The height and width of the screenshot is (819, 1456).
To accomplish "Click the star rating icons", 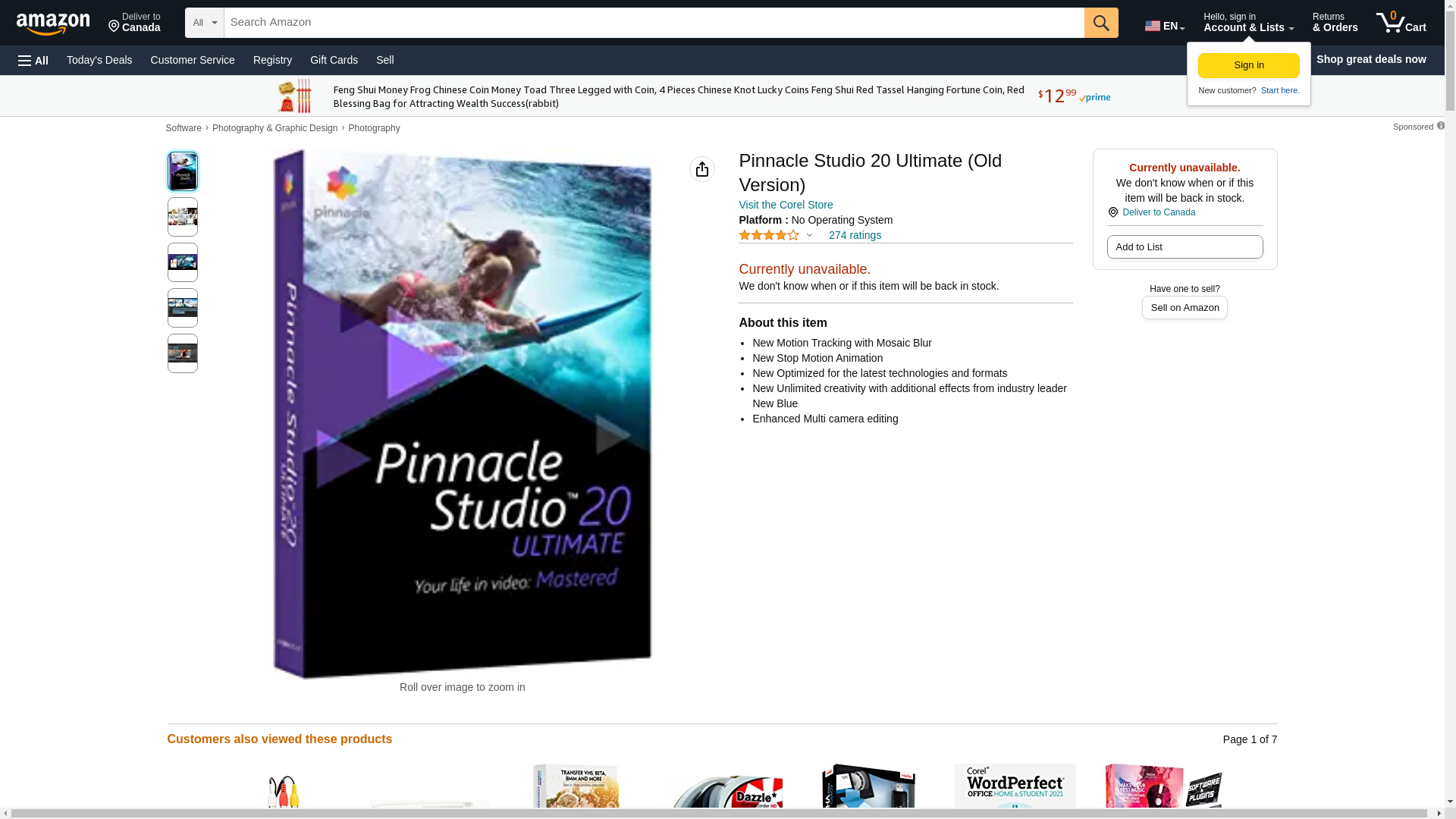I will [768, 235].
